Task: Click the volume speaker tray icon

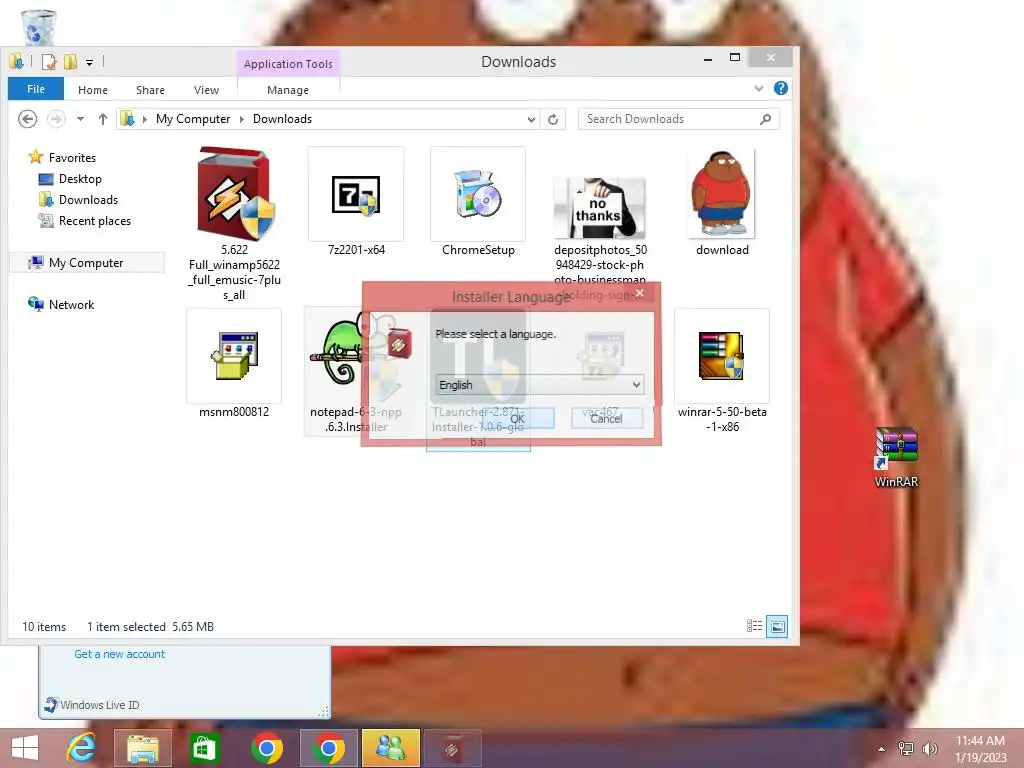Action: (x=929, y=749)
